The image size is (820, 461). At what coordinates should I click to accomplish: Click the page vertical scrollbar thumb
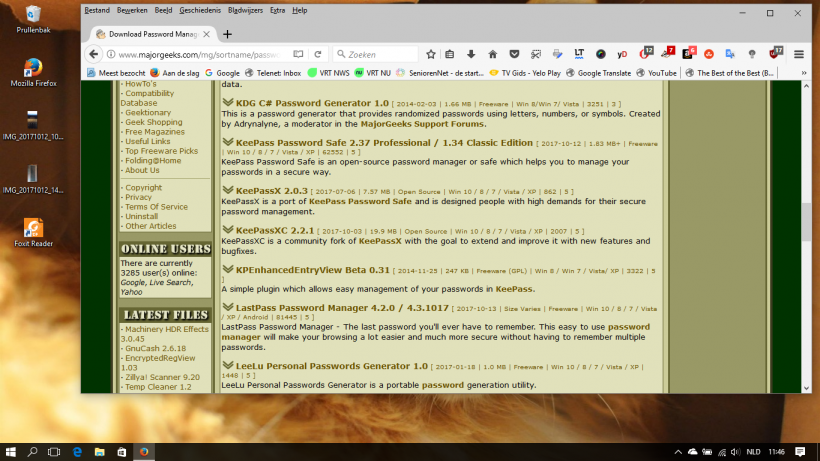tap(806, 222)
